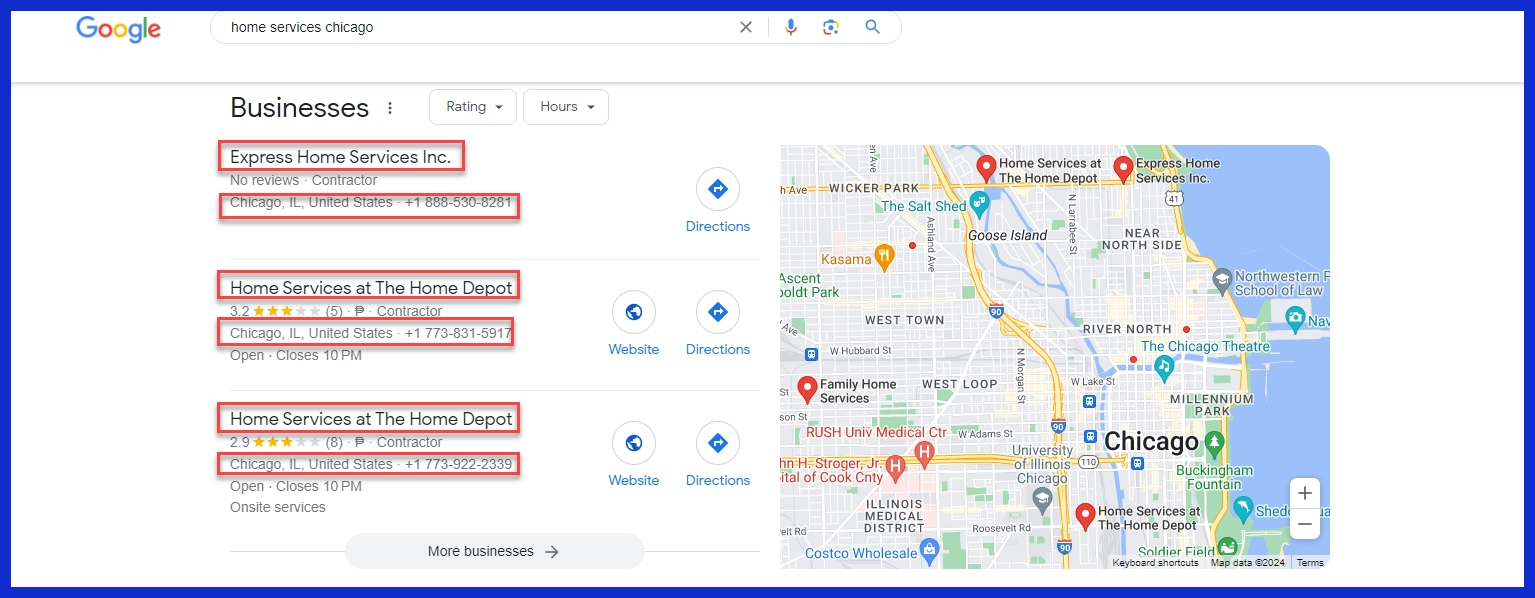Select the Express Home Services map pin
Screen dimensions: 1535x598
pos(1123,165)
